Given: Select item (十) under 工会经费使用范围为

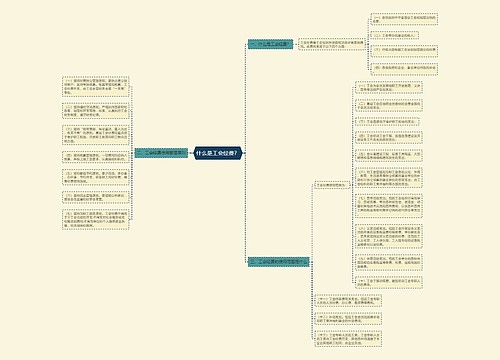Looking at the screenshot, I should (389, 283).
